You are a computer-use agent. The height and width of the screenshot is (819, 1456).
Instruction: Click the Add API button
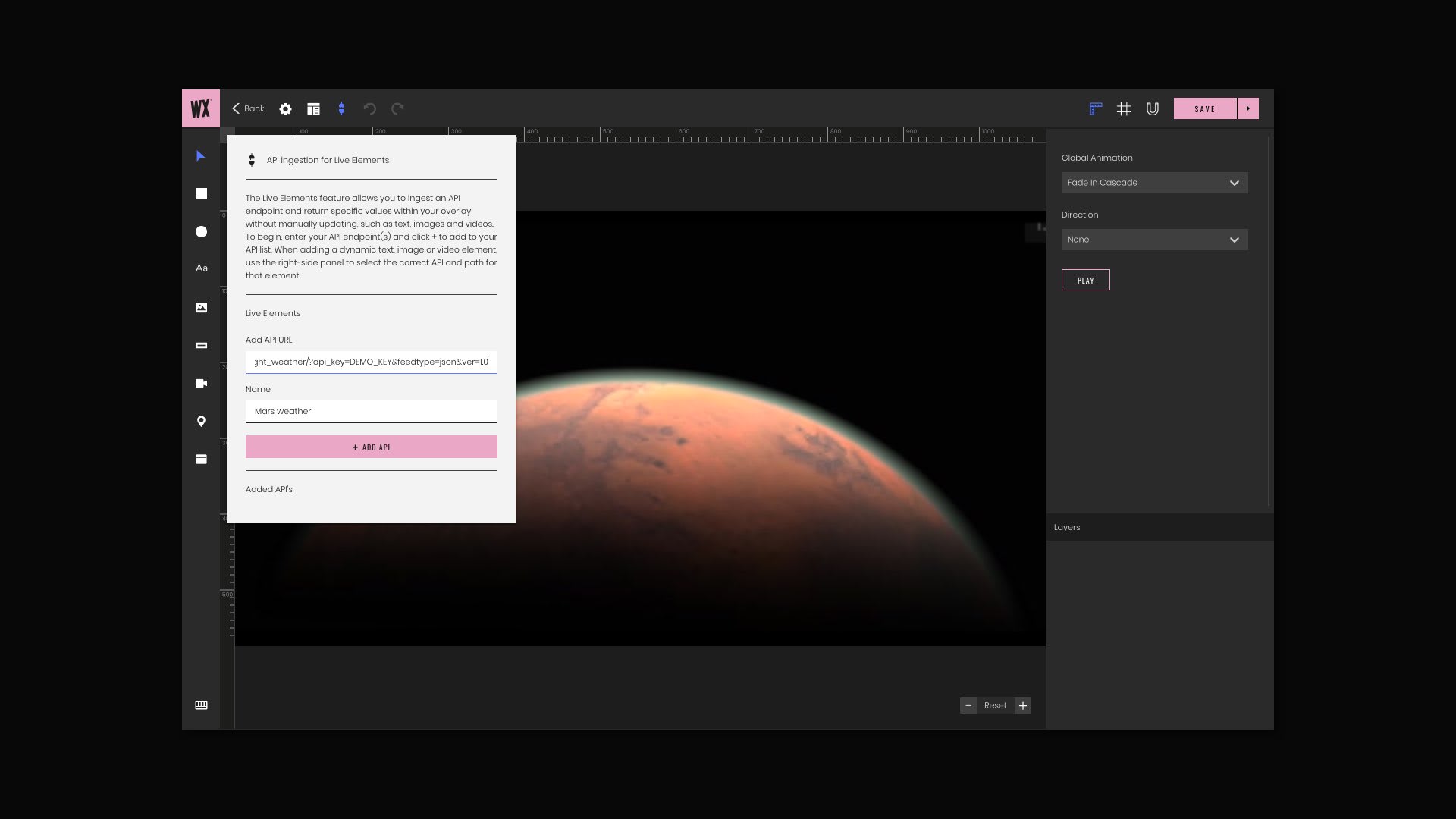pos(372,447)
